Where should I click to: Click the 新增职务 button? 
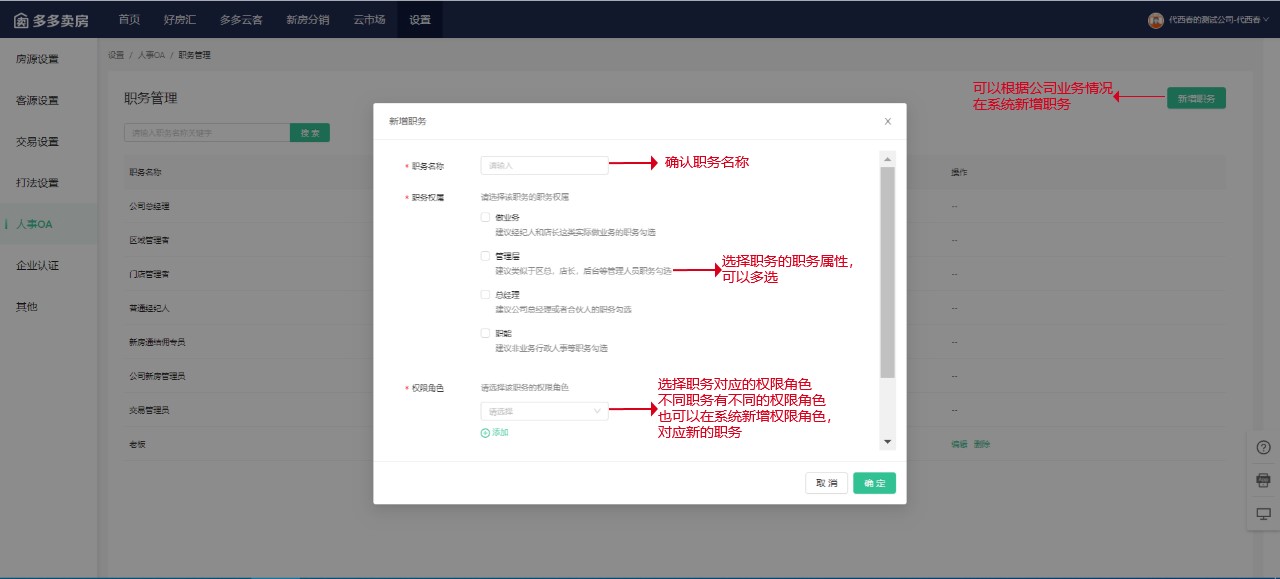point(1196,98)
